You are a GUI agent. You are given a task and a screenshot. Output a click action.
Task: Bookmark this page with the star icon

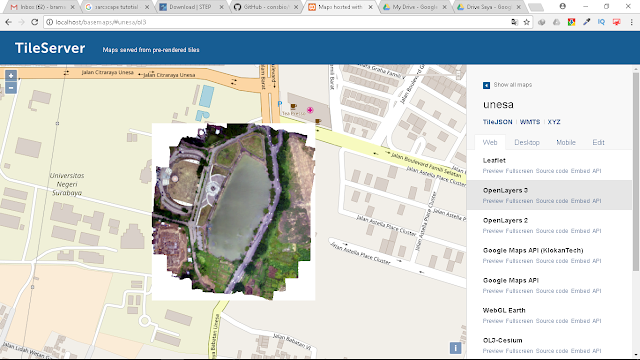click(527, 22)
